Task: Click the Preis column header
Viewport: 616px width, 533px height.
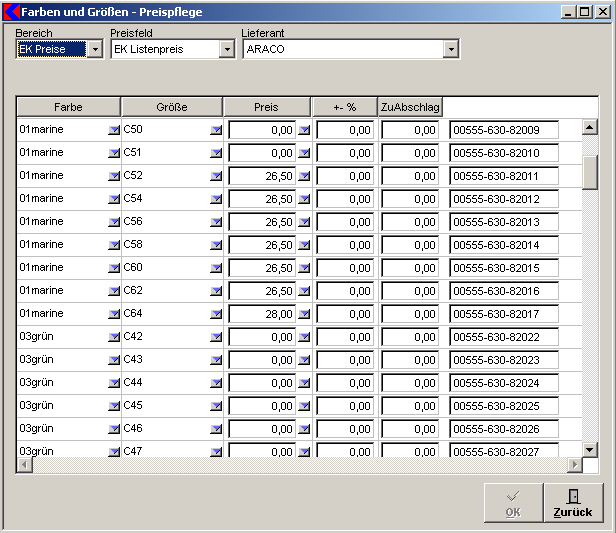Action: (266, 107)
